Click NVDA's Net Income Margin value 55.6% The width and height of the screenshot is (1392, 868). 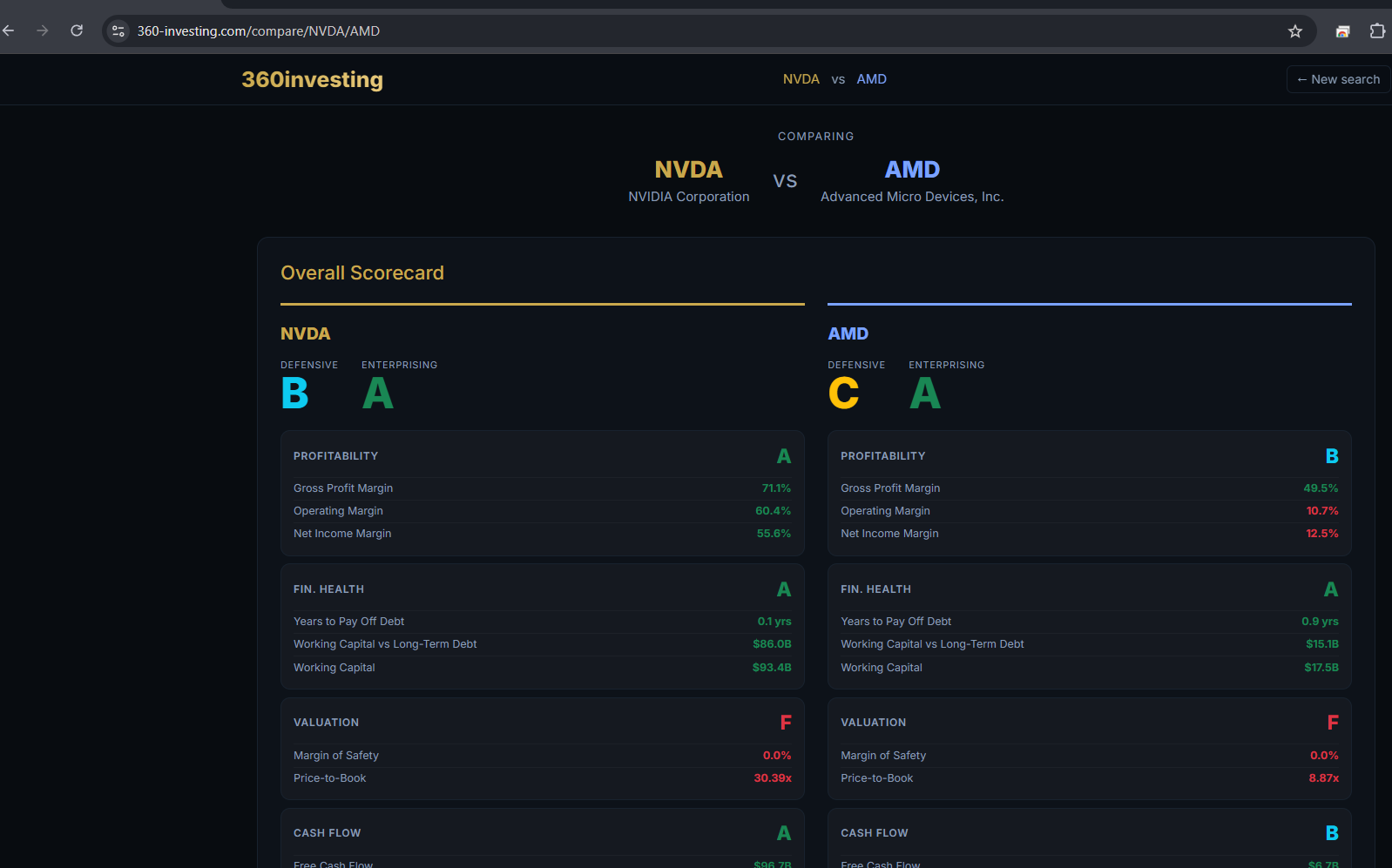(774, 534)
